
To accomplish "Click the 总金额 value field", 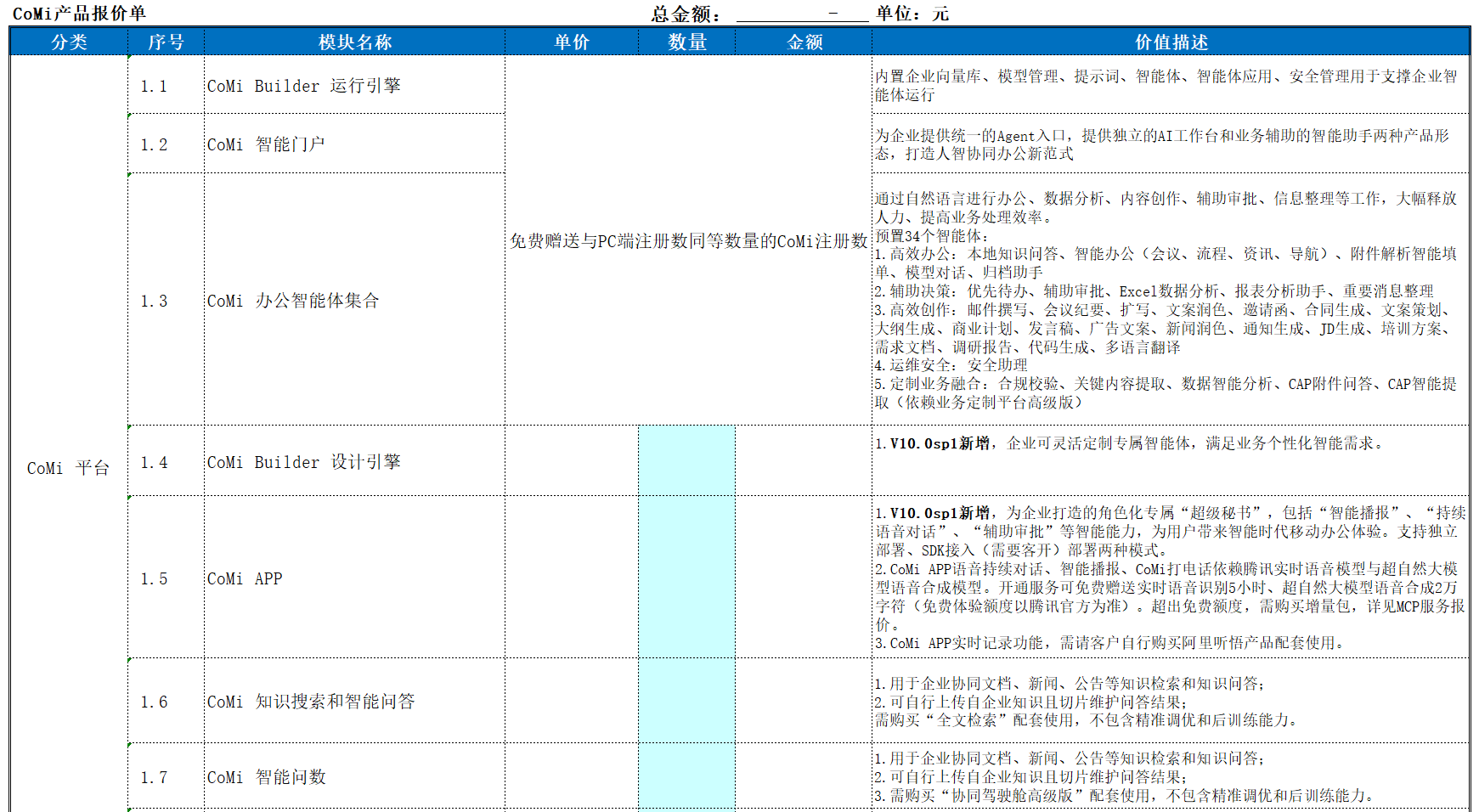I will click(x=802, y=14).
